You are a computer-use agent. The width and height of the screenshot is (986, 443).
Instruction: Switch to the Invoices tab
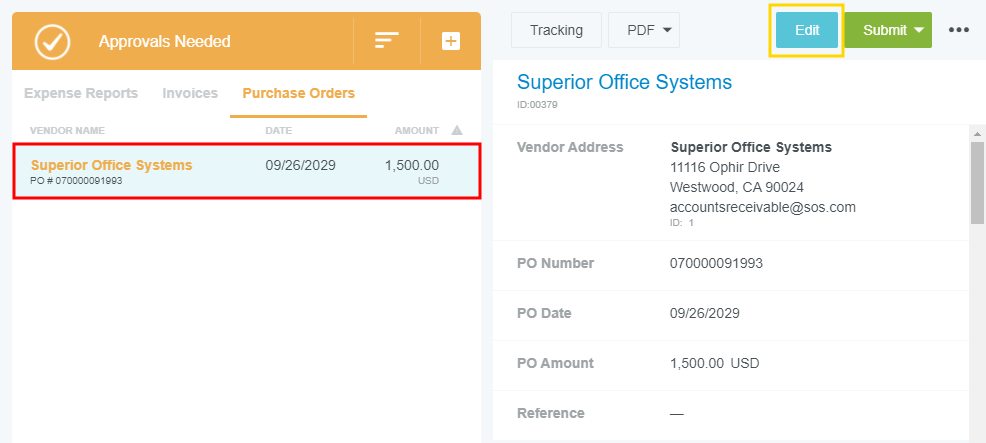(x=190, y=93)
